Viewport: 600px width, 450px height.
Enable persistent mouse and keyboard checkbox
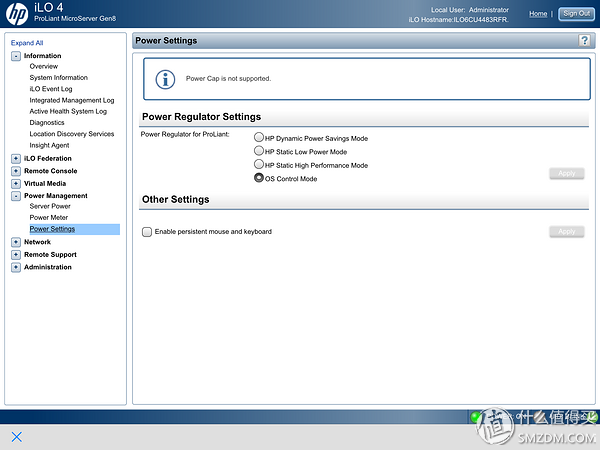click(147, 232)
